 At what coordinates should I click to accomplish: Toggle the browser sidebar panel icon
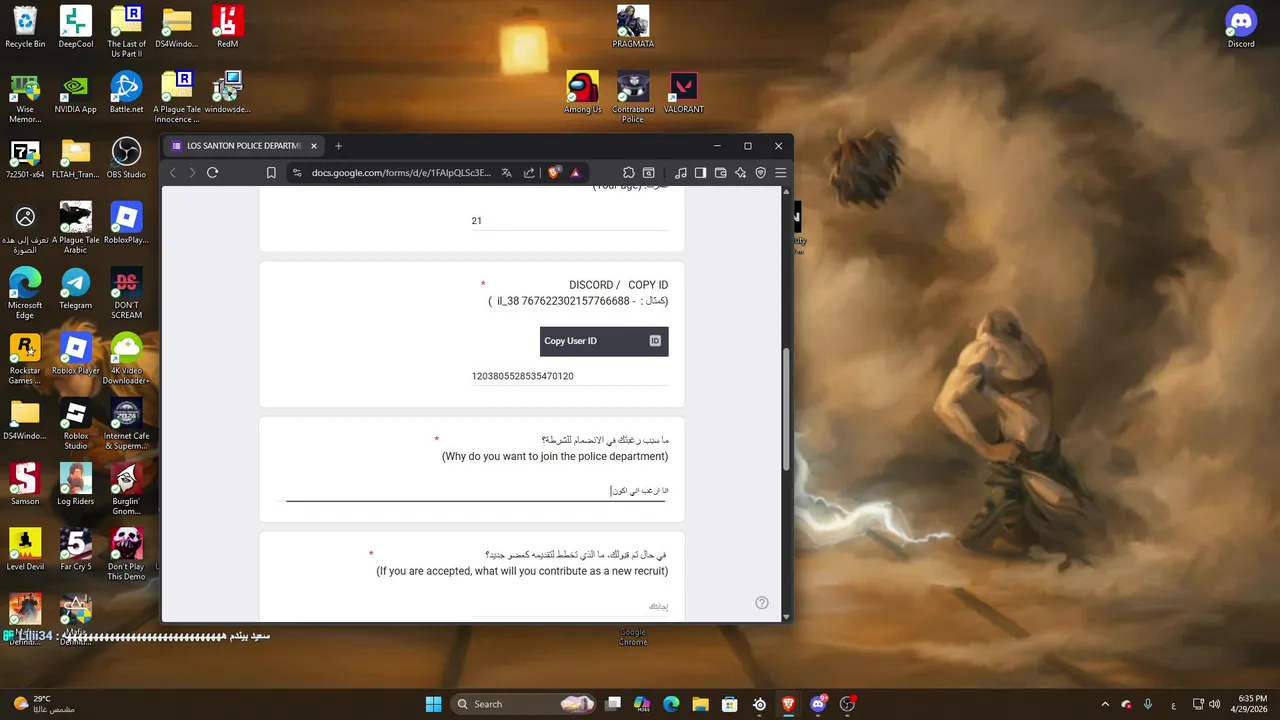coord(700,173)
